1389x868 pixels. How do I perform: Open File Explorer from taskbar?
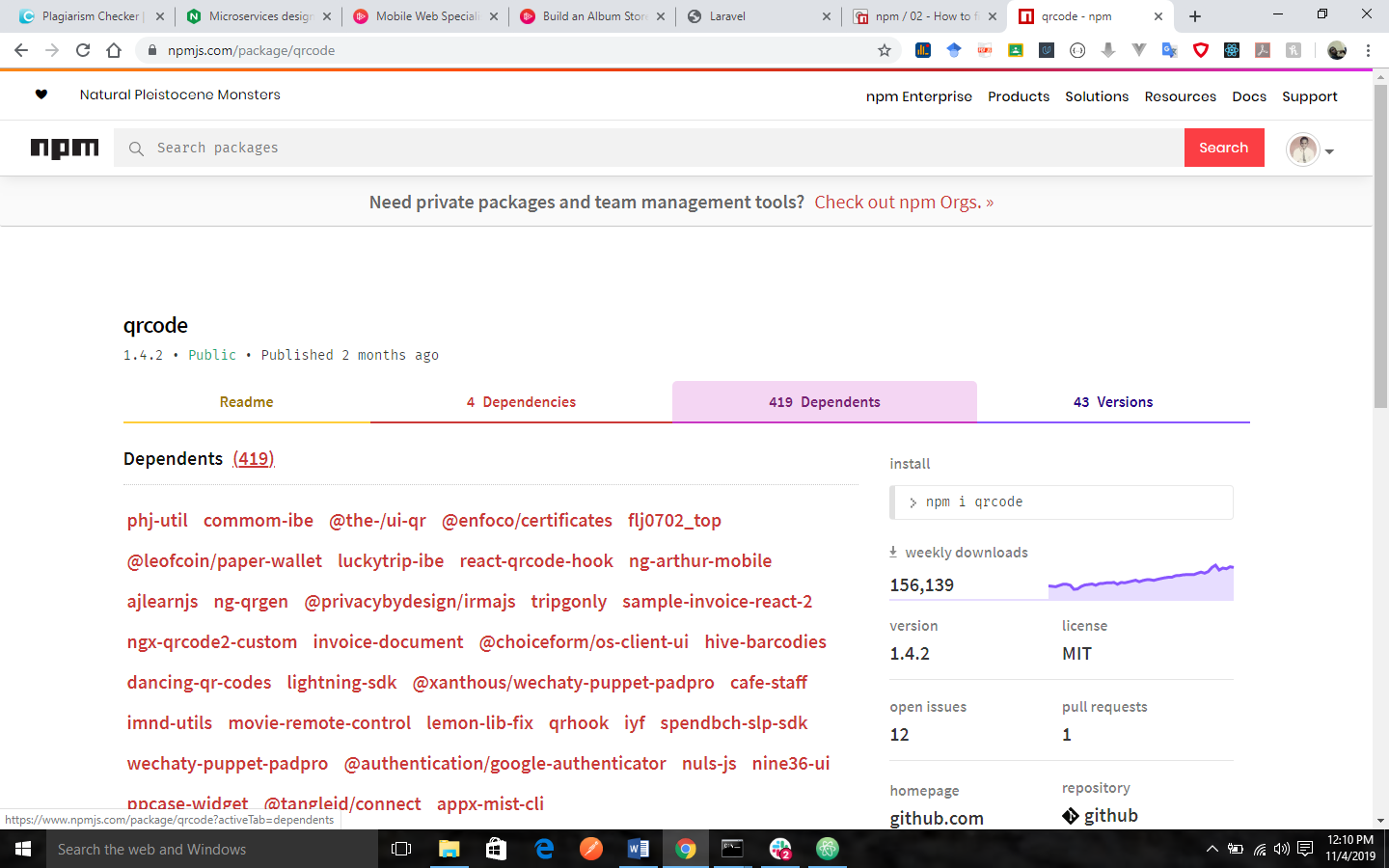click(x=449, y=849)
